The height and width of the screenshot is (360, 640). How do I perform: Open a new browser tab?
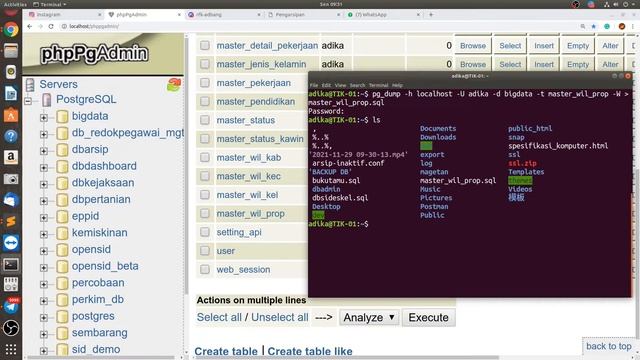[x=431, y=14]
